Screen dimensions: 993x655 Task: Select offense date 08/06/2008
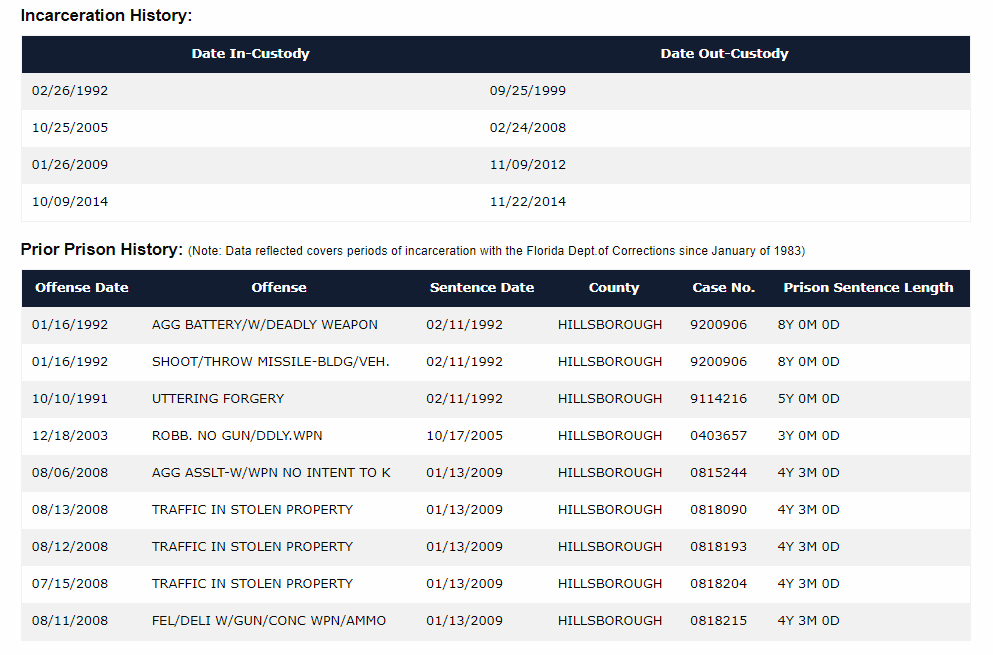(x=70, y=473)
